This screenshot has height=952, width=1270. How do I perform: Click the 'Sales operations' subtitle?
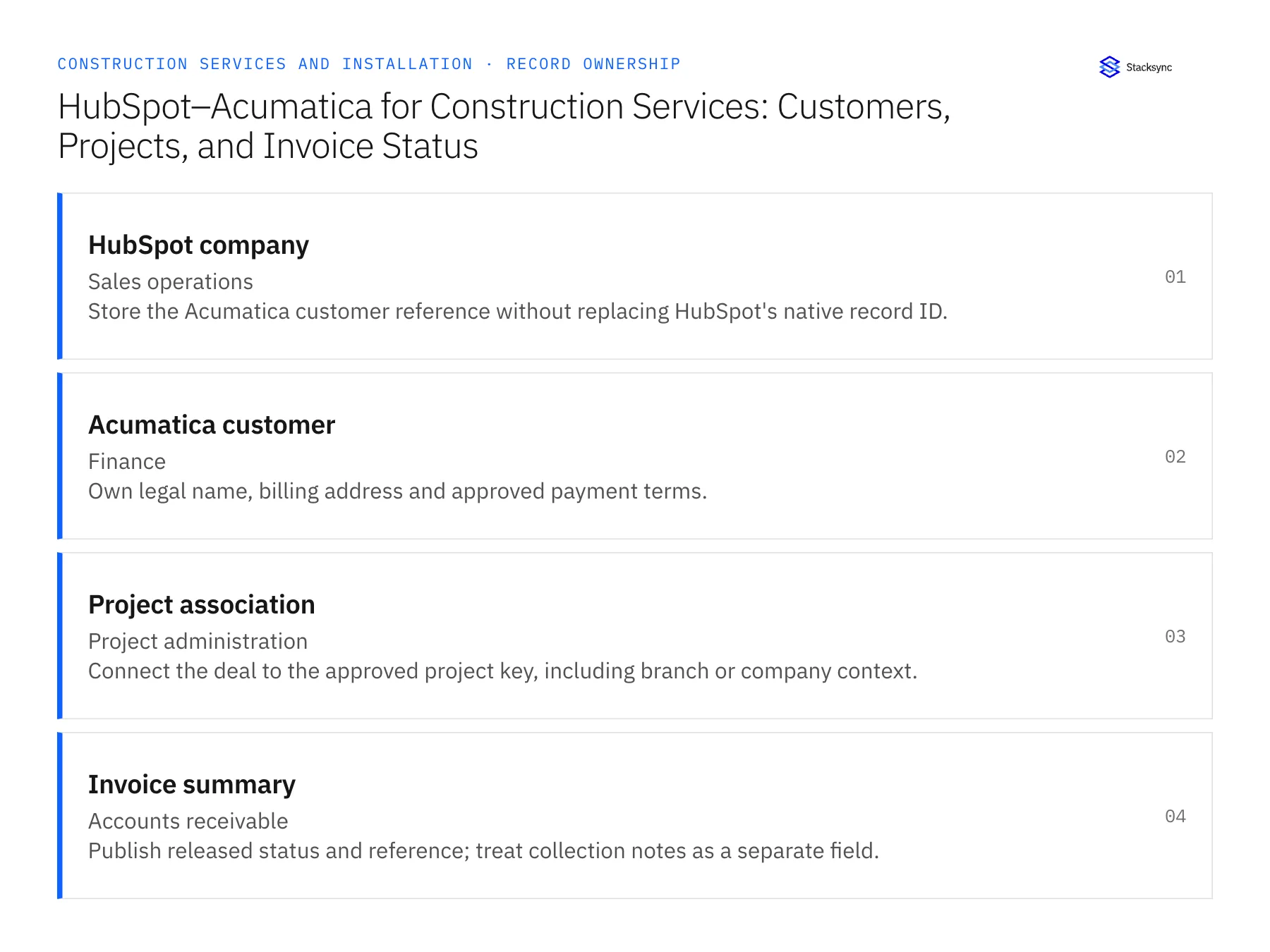tap(170, 281)
